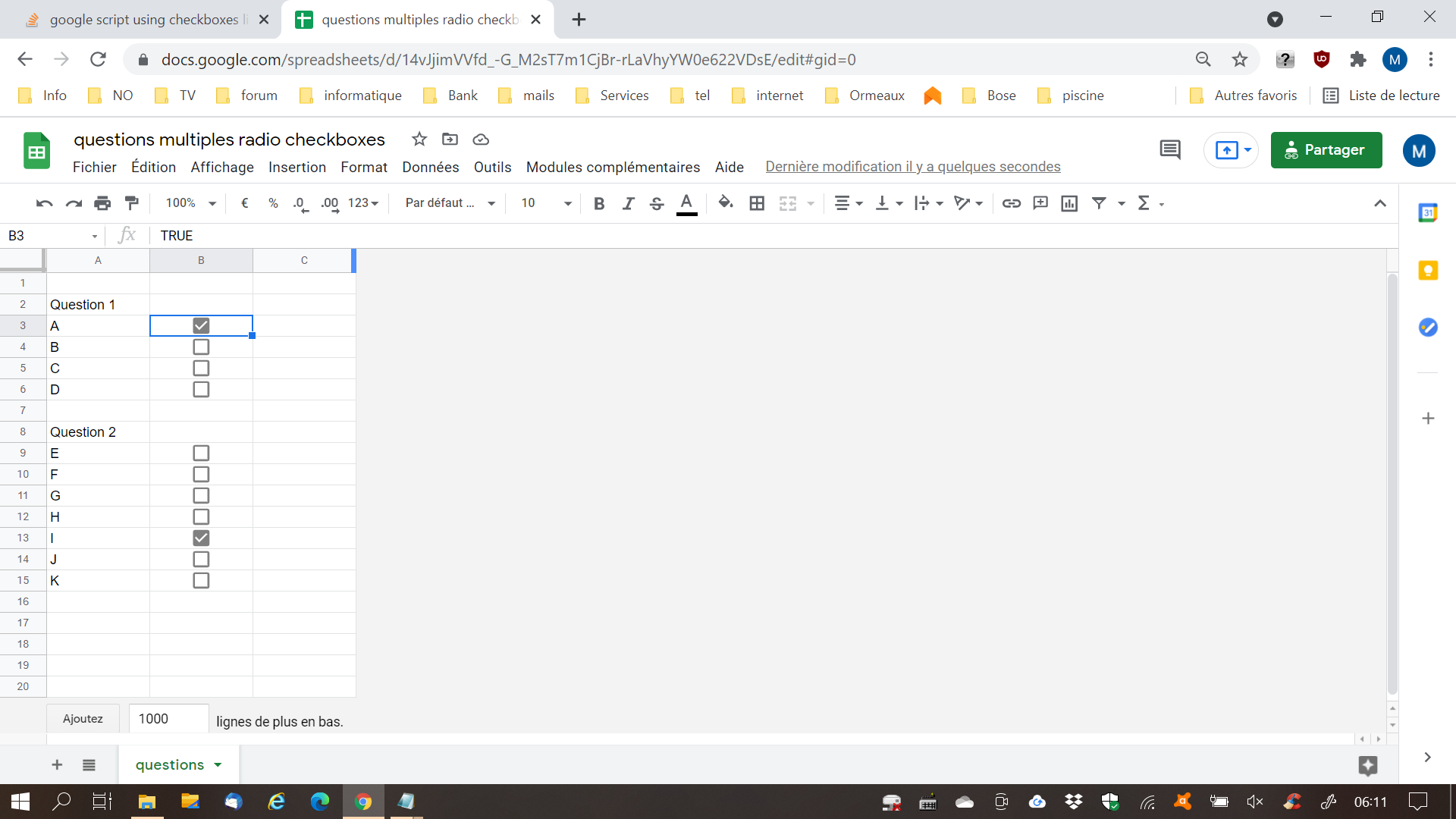This screenshot has width=1456, height=819.
Task: Click the insert link icon
Action: point(1011,202)
